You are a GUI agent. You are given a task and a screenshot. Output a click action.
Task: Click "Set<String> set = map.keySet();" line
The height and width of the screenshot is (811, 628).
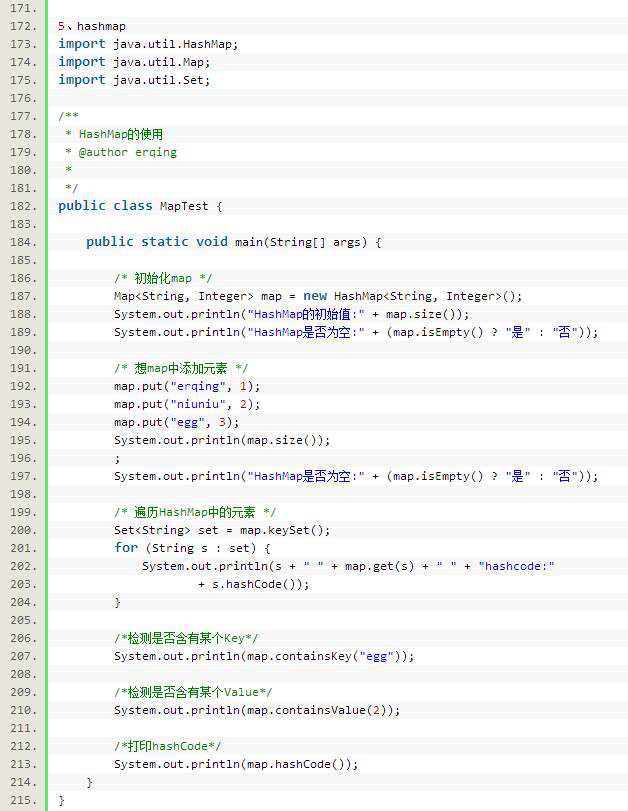click(222, 531)
